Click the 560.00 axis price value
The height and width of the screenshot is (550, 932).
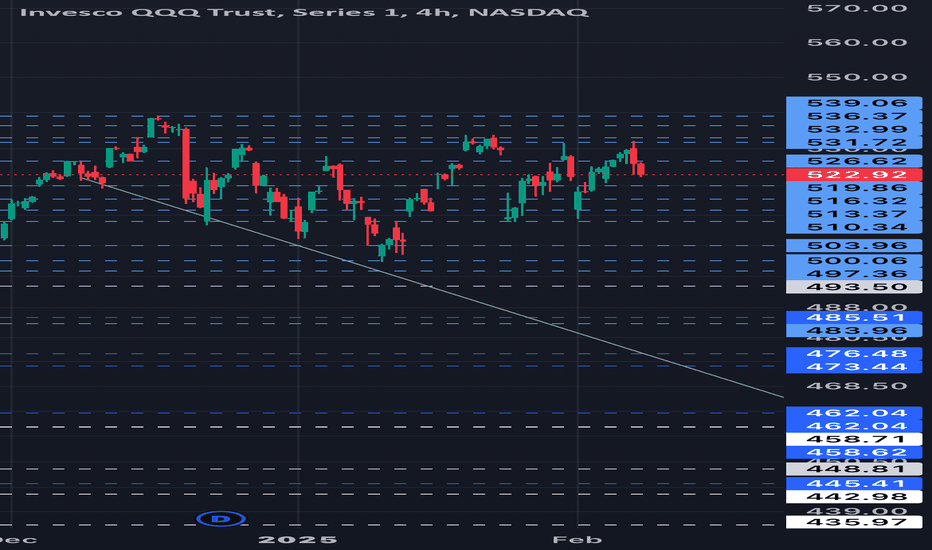(857, 42)
